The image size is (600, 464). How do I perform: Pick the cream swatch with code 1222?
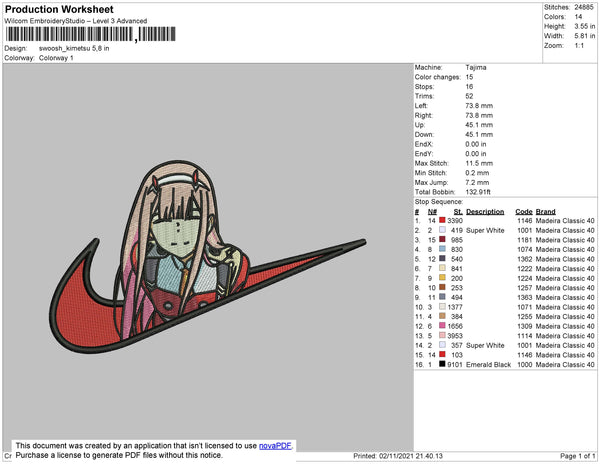tap(442, 268)
